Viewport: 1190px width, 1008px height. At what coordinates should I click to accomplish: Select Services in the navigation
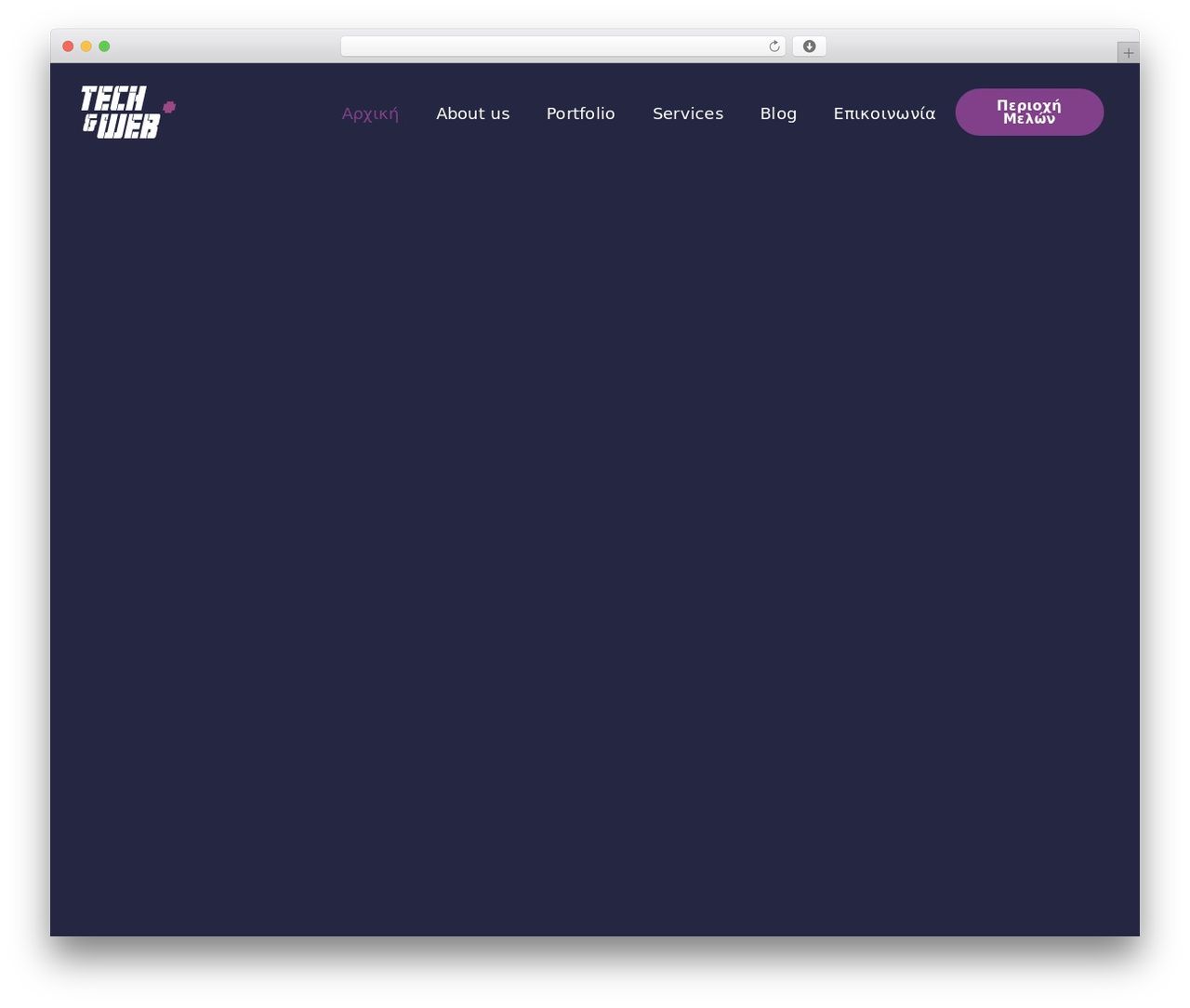click(x=688, y=113)
